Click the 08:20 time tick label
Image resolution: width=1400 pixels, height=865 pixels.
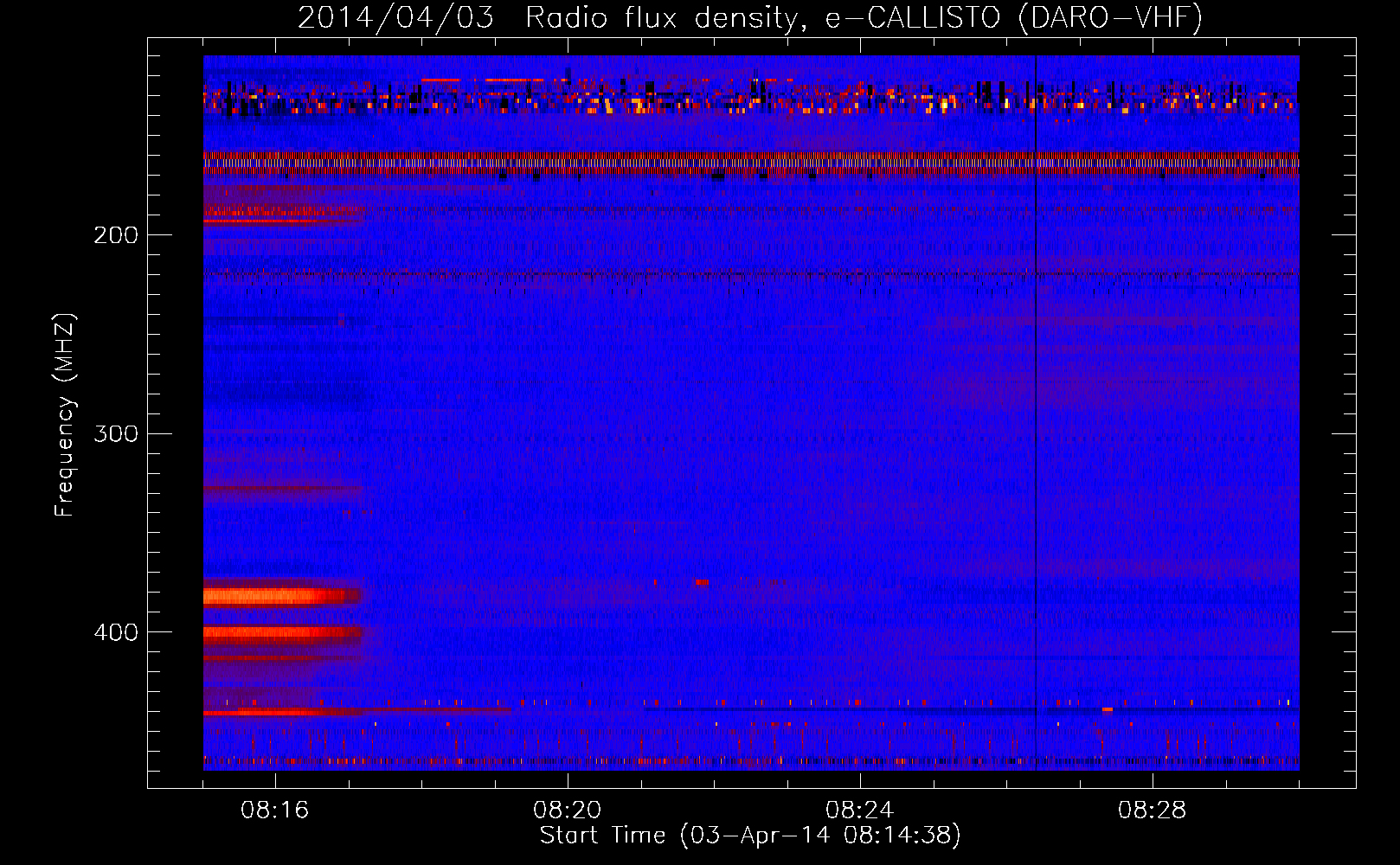(x=568, y=811)
